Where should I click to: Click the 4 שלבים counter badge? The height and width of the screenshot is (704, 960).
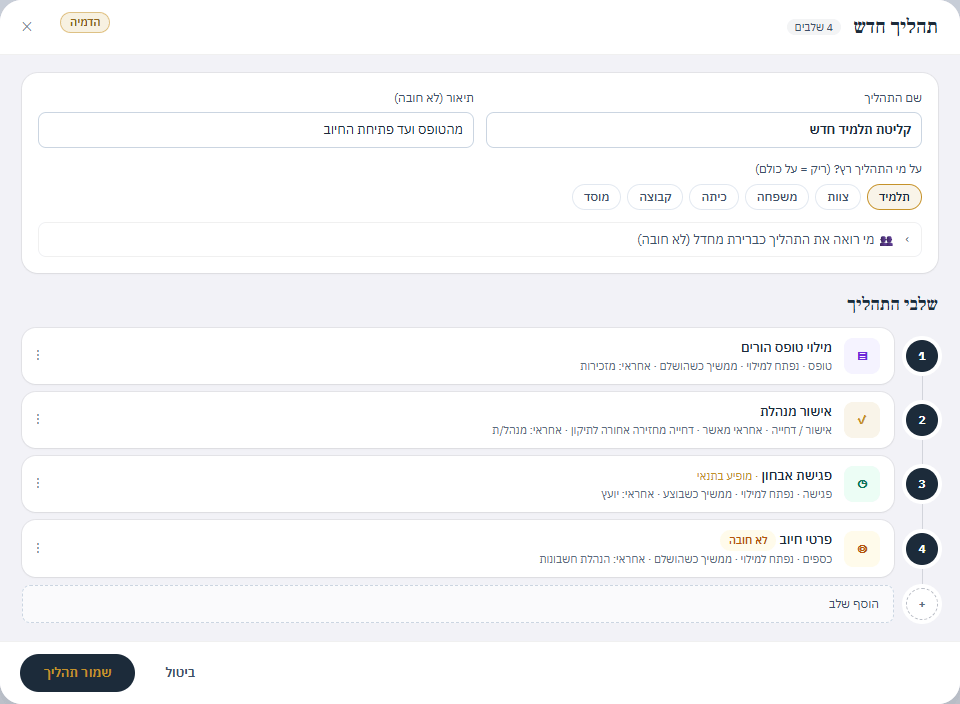coord(814,28)
